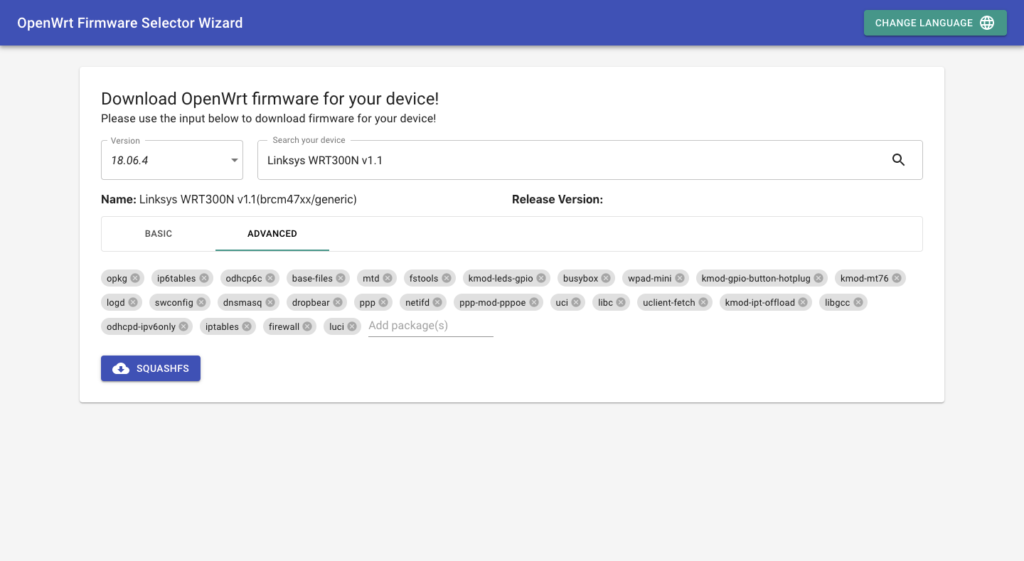Click the OpenWrt Firmware Selector Wizard title

[x=130, y=23]
